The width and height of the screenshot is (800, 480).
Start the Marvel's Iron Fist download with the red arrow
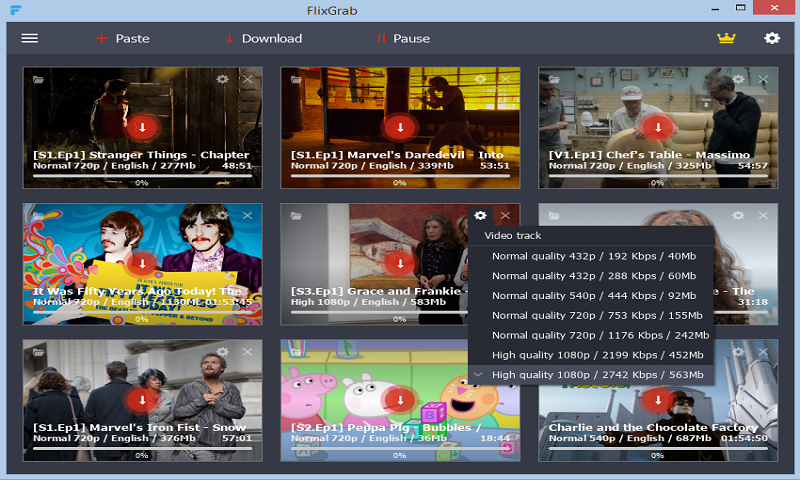click(142, 400)
